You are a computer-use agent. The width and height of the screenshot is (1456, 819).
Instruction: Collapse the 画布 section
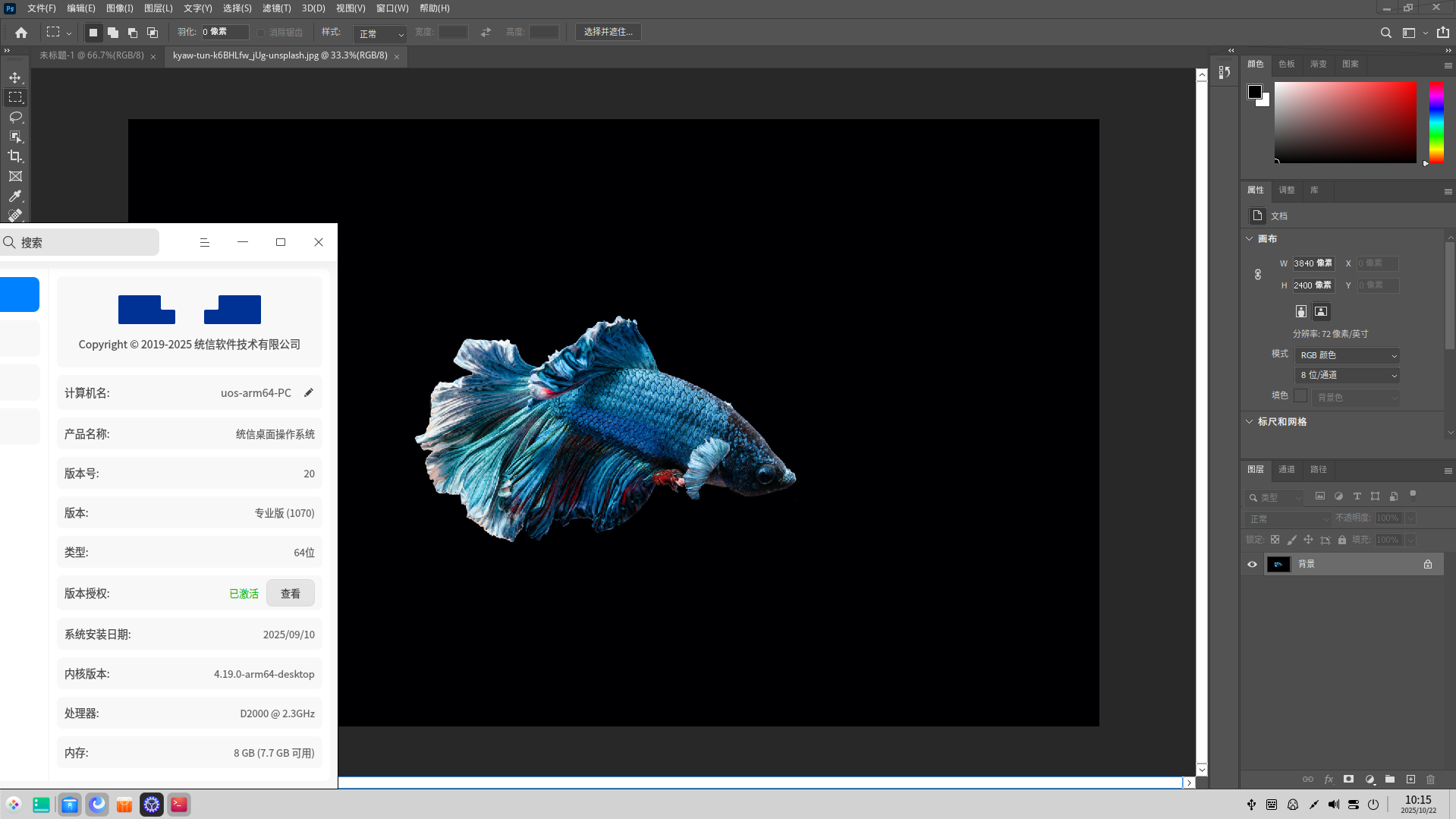(1250, 238)
